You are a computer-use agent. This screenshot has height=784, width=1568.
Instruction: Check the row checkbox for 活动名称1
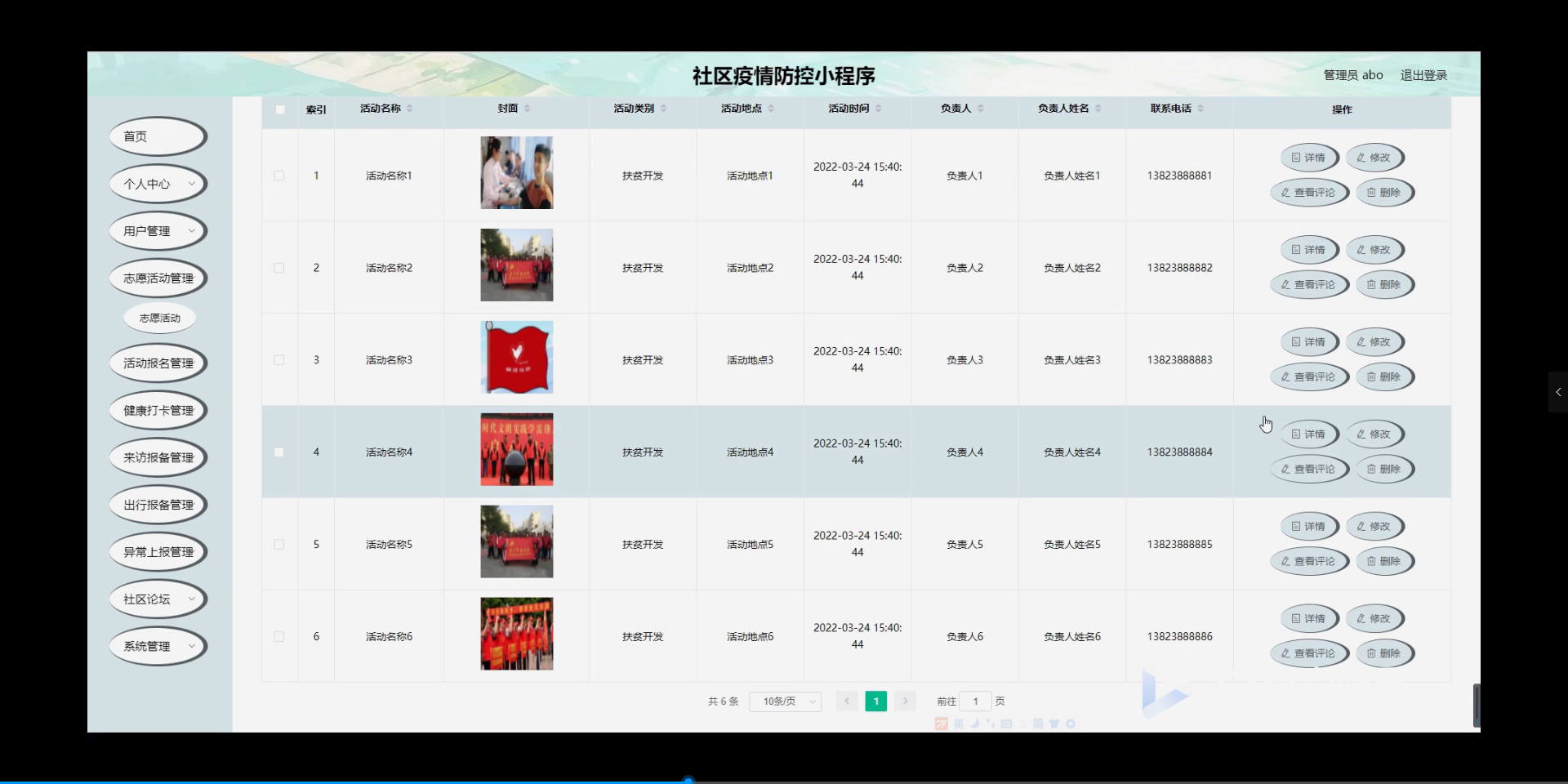[279, 175]
